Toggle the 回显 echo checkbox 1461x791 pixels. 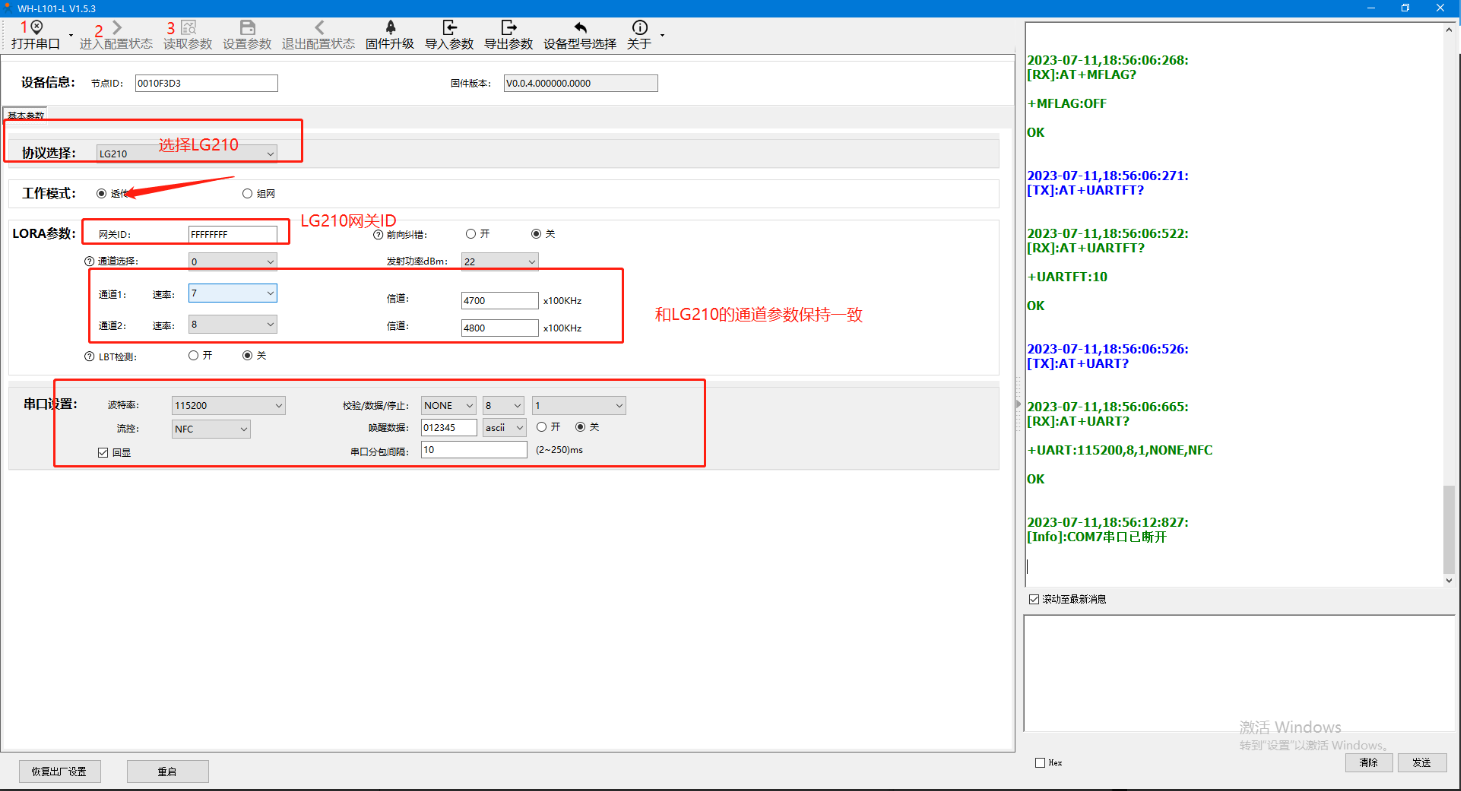coord(103,452)
